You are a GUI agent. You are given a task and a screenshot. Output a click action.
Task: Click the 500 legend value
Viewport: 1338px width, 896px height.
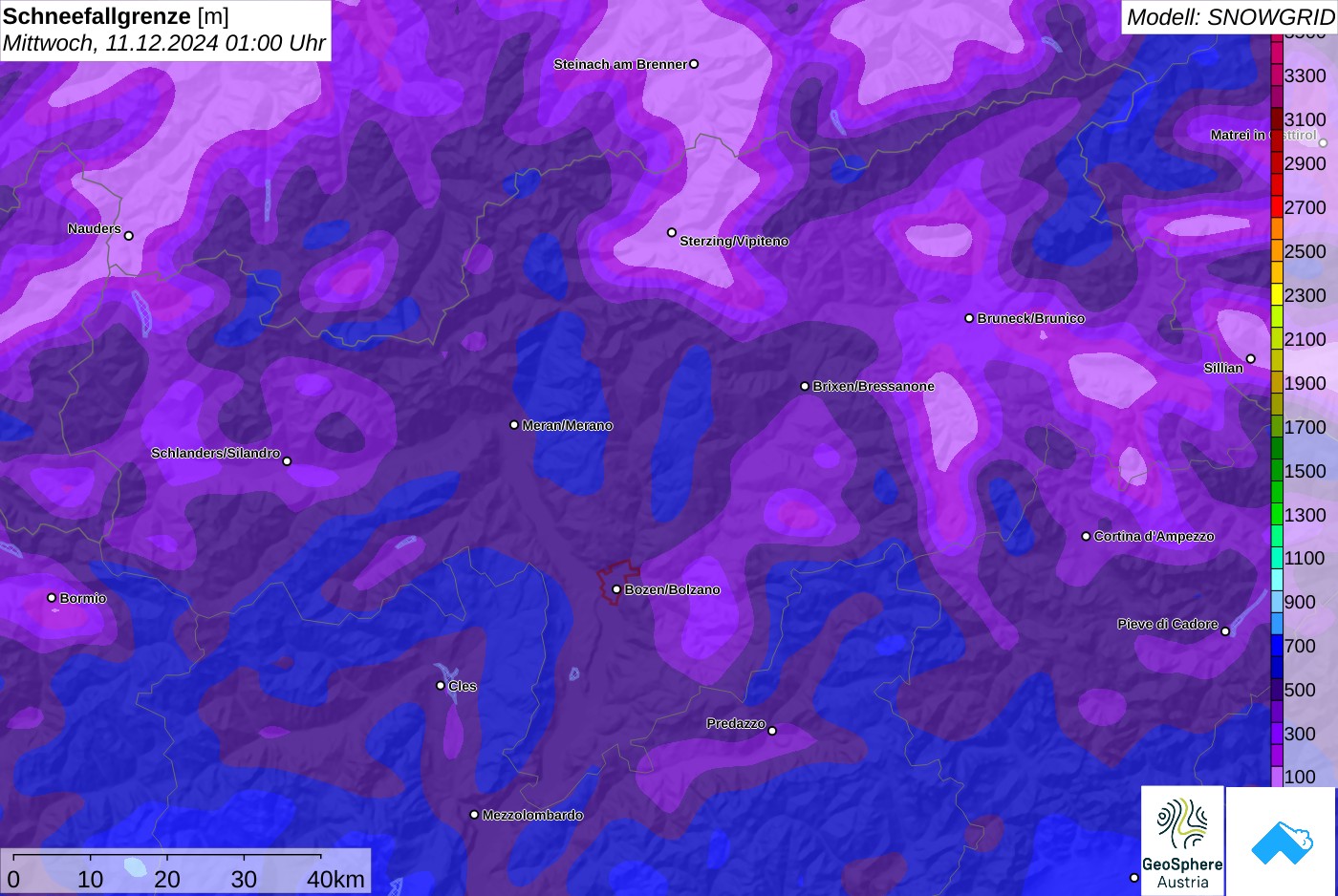(1300, 690)
